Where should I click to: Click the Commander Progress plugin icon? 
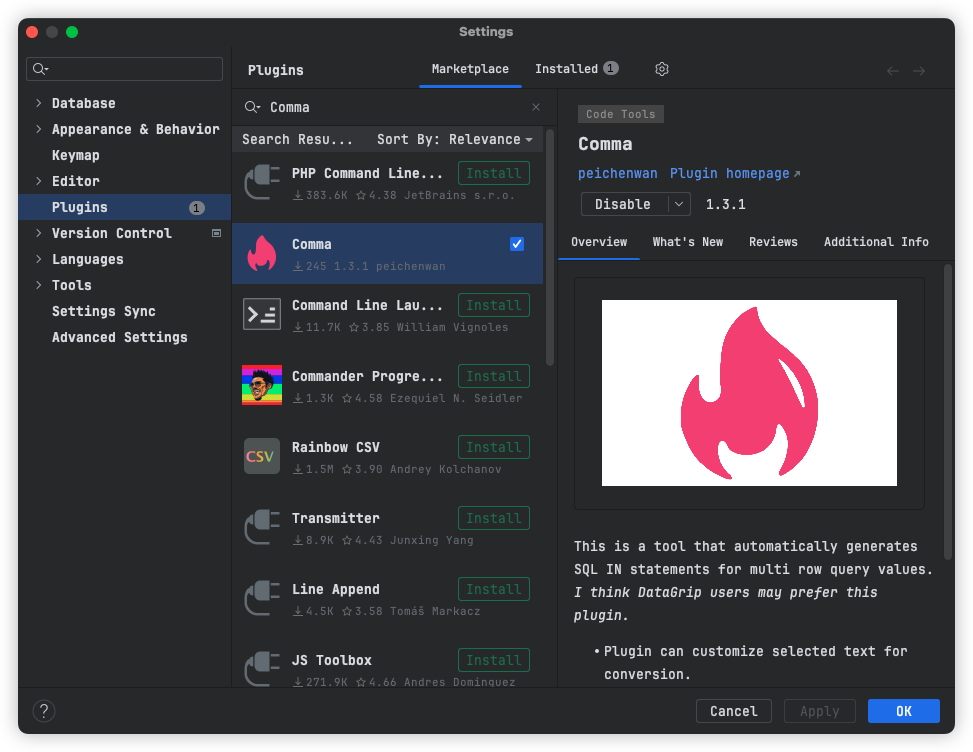click(262, 385)
